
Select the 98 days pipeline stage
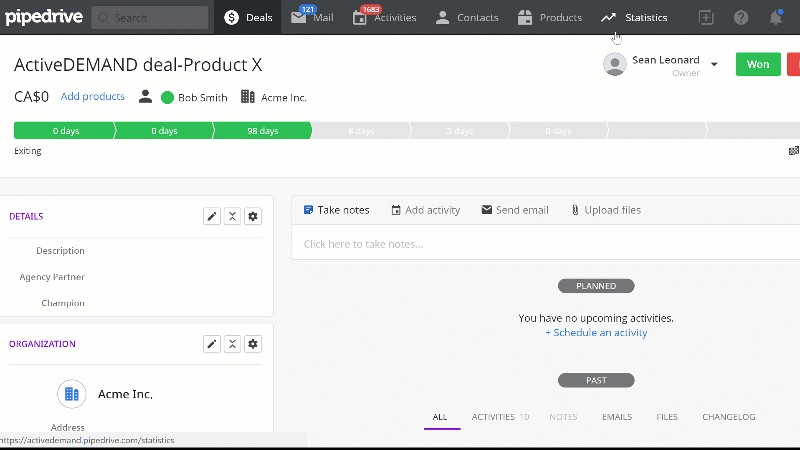coord(262,131)
